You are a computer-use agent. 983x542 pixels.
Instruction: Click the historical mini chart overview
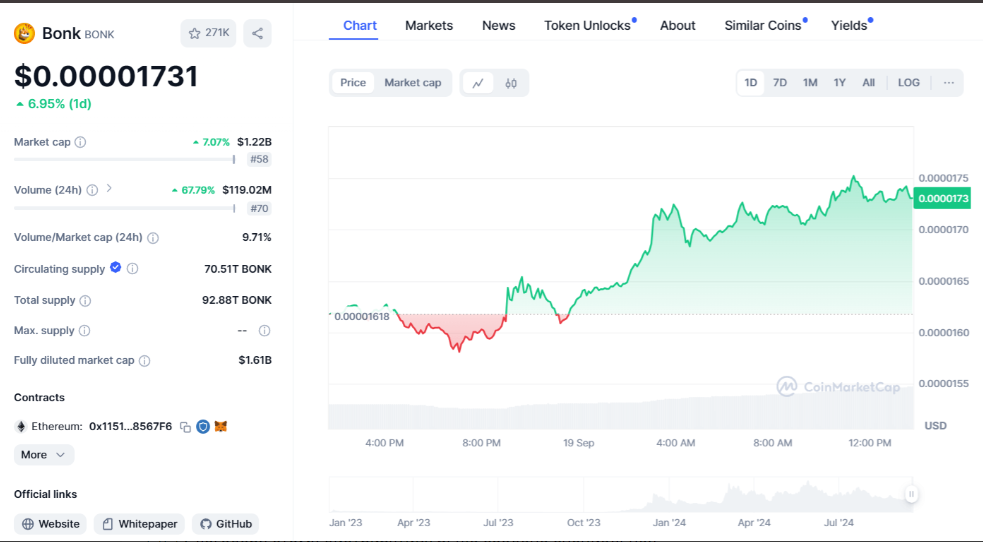pyautogui.click(x=621, y=495)
